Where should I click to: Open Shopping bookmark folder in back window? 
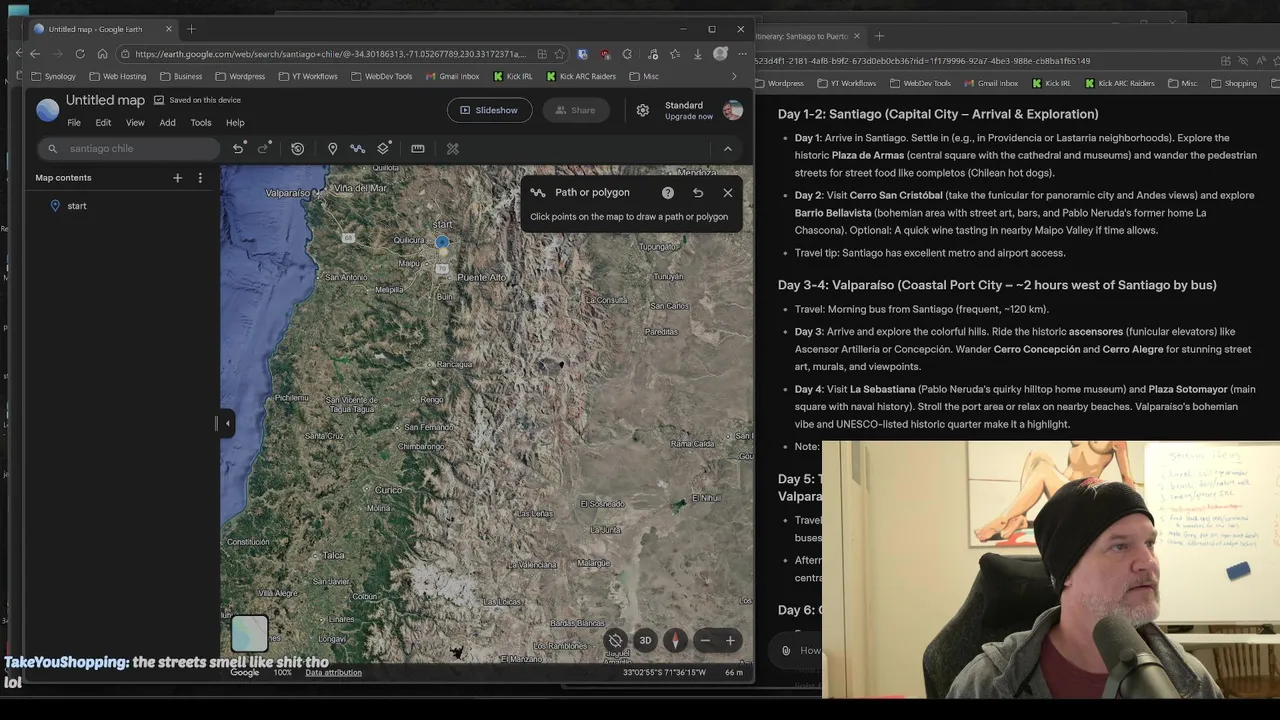coord(1232,84)
